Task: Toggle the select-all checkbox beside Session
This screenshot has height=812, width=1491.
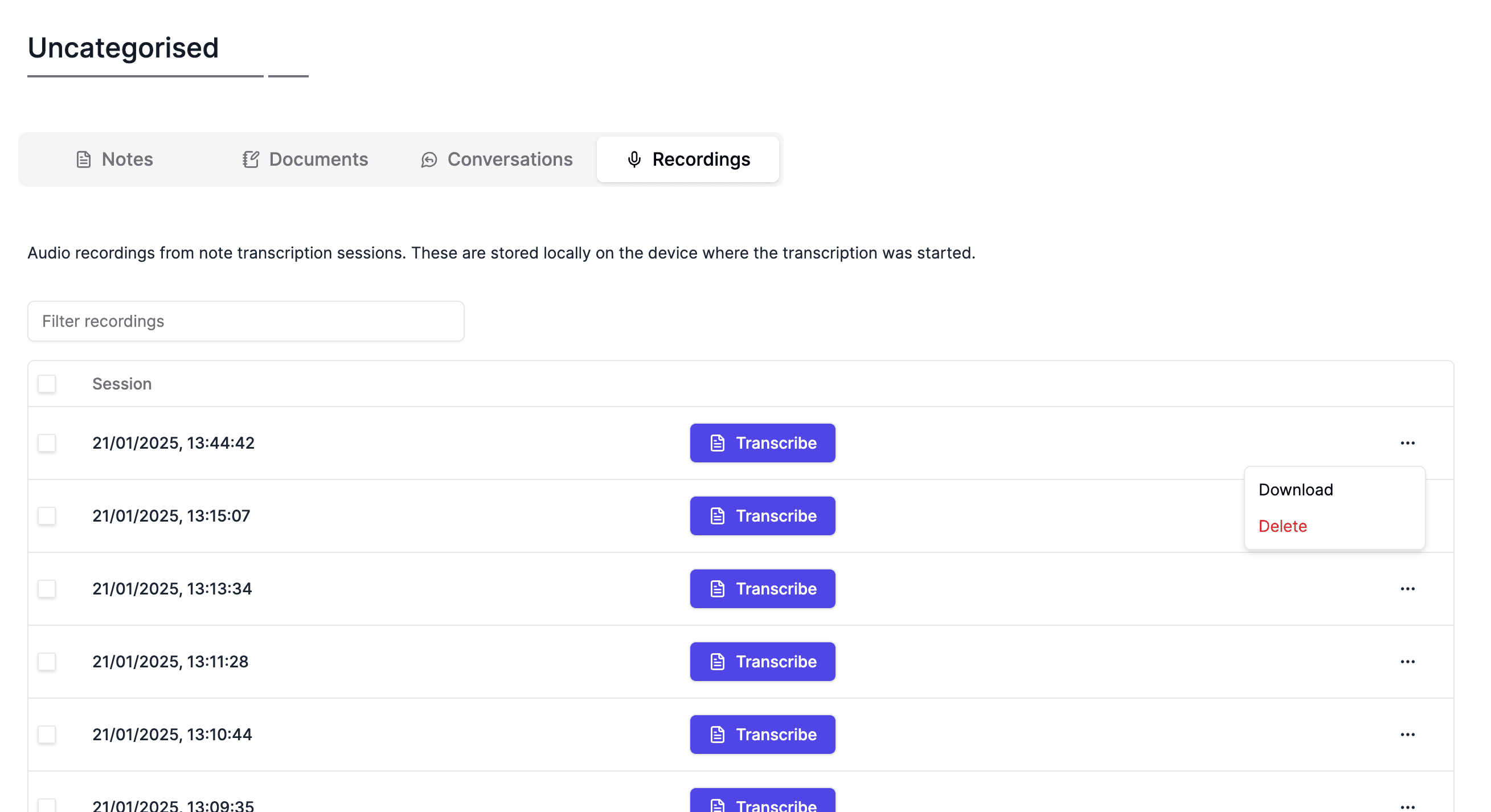Action: coord(47,384)
